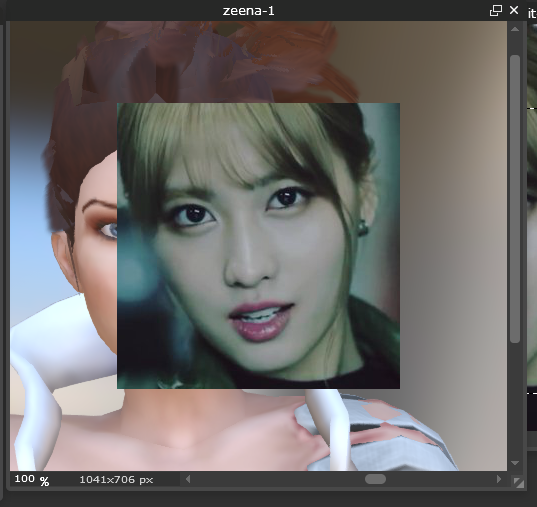Click the horizontal scrollbar thumb

click(x=375, y=479)
